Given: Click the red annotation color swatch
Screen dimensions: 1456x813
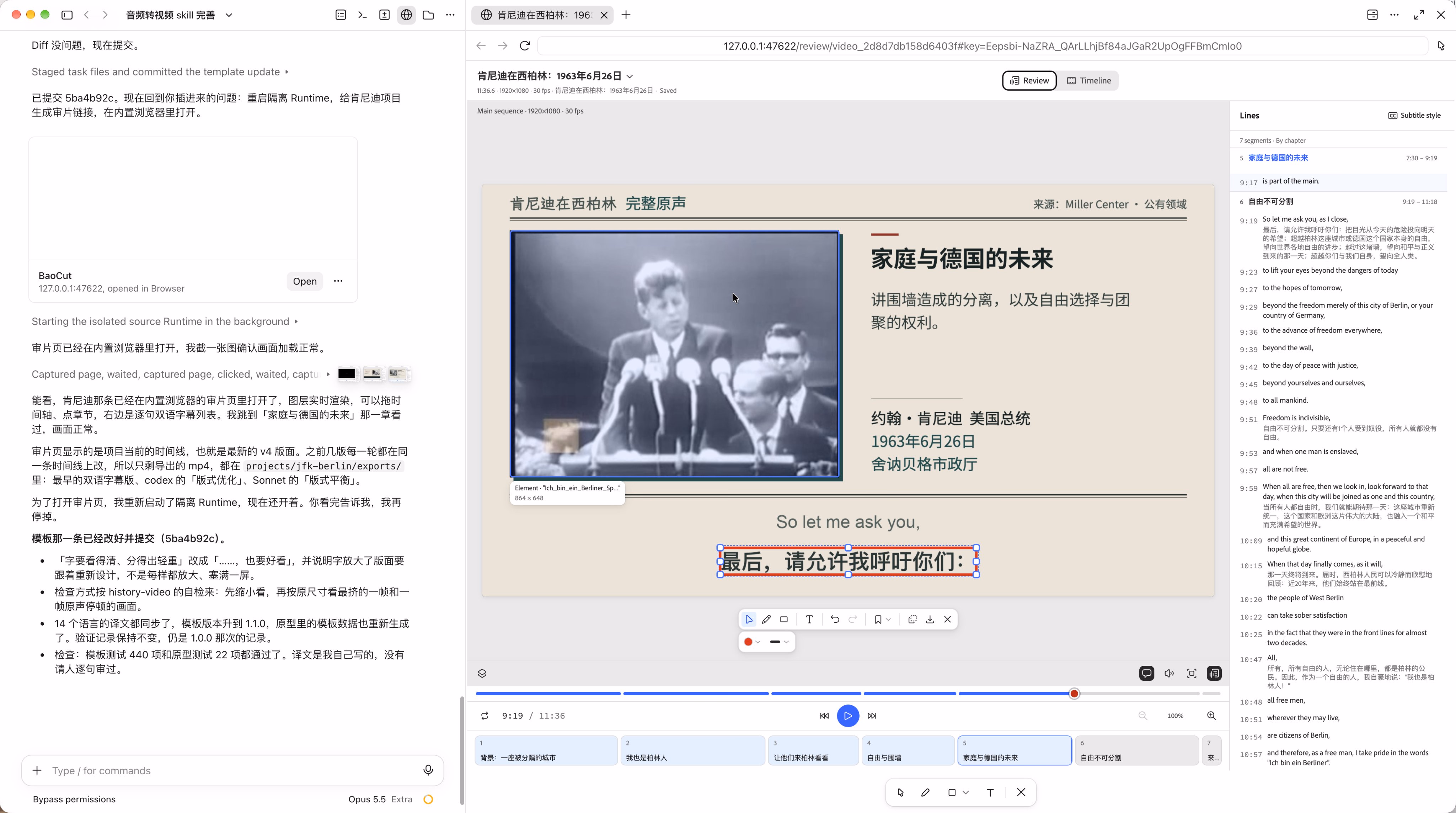Looking at the screenshot, I should click(748, 642).
